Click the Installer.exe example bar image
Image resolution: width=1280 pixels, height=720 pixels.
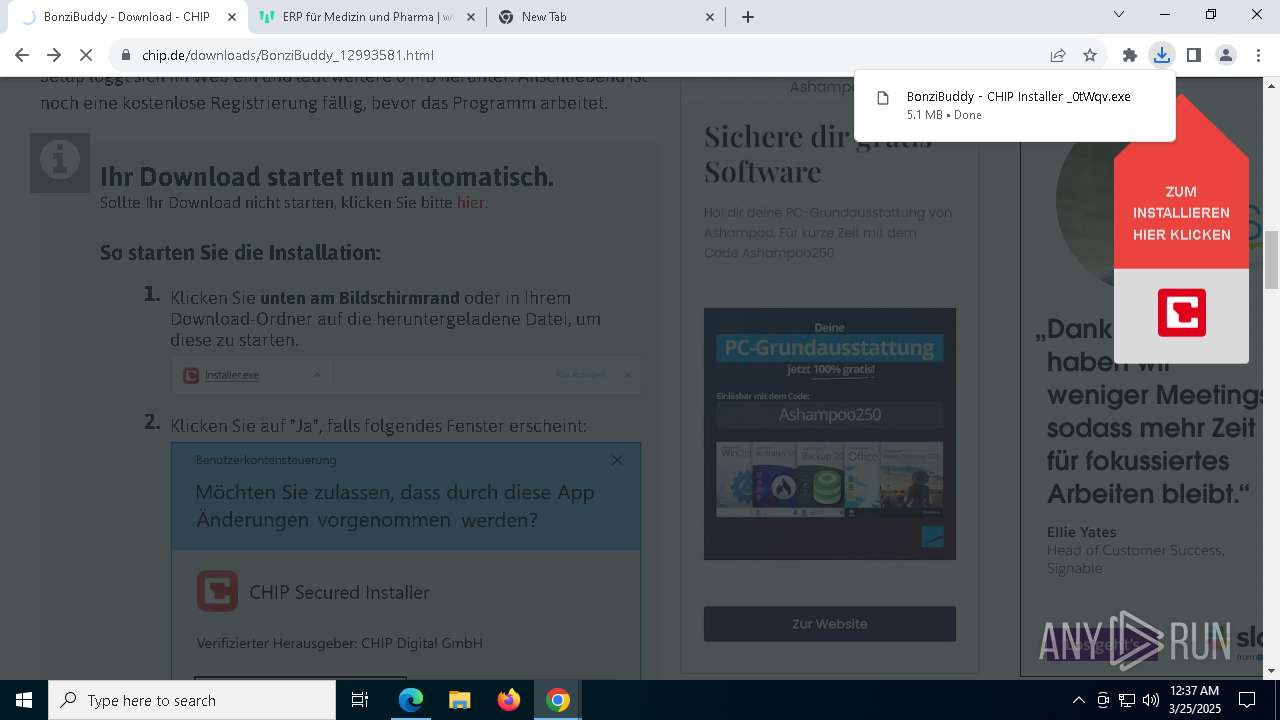point(406,375)
